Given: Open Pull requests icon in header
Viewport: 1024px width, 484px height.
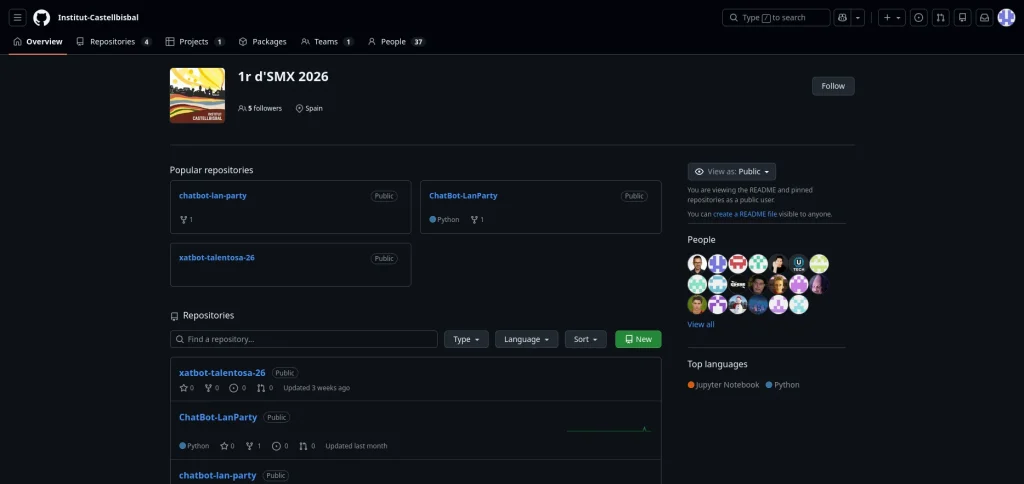Looking at the screenshot, I should click(940, 18).
